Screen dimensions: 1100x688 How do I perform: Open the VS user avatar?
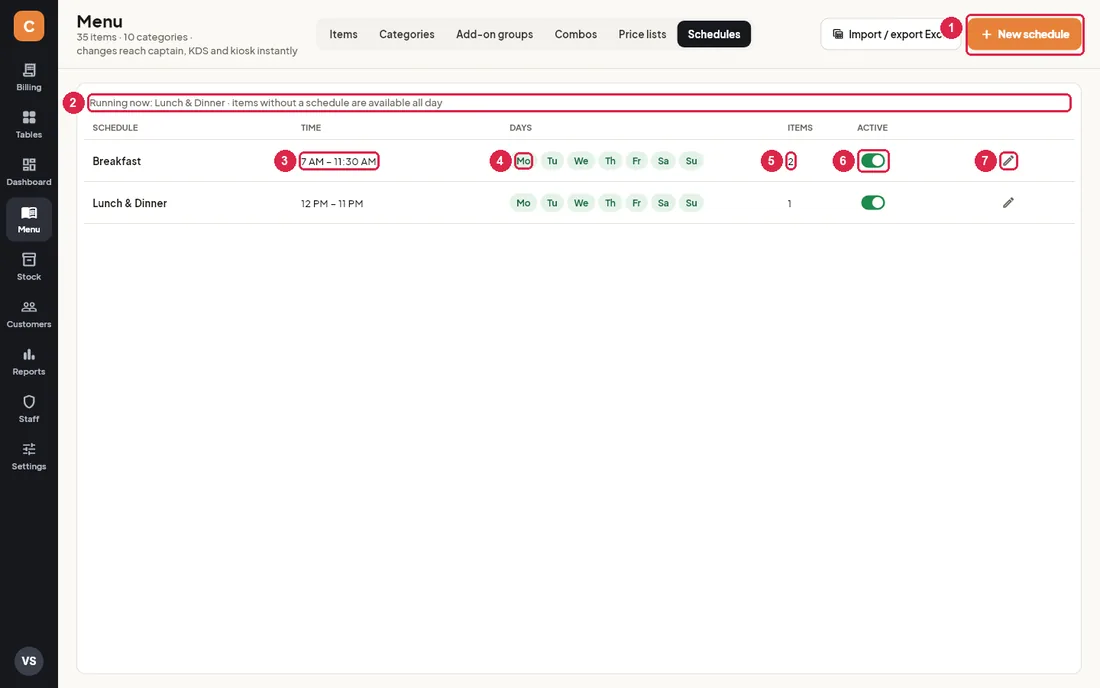(x=29, y=661)
